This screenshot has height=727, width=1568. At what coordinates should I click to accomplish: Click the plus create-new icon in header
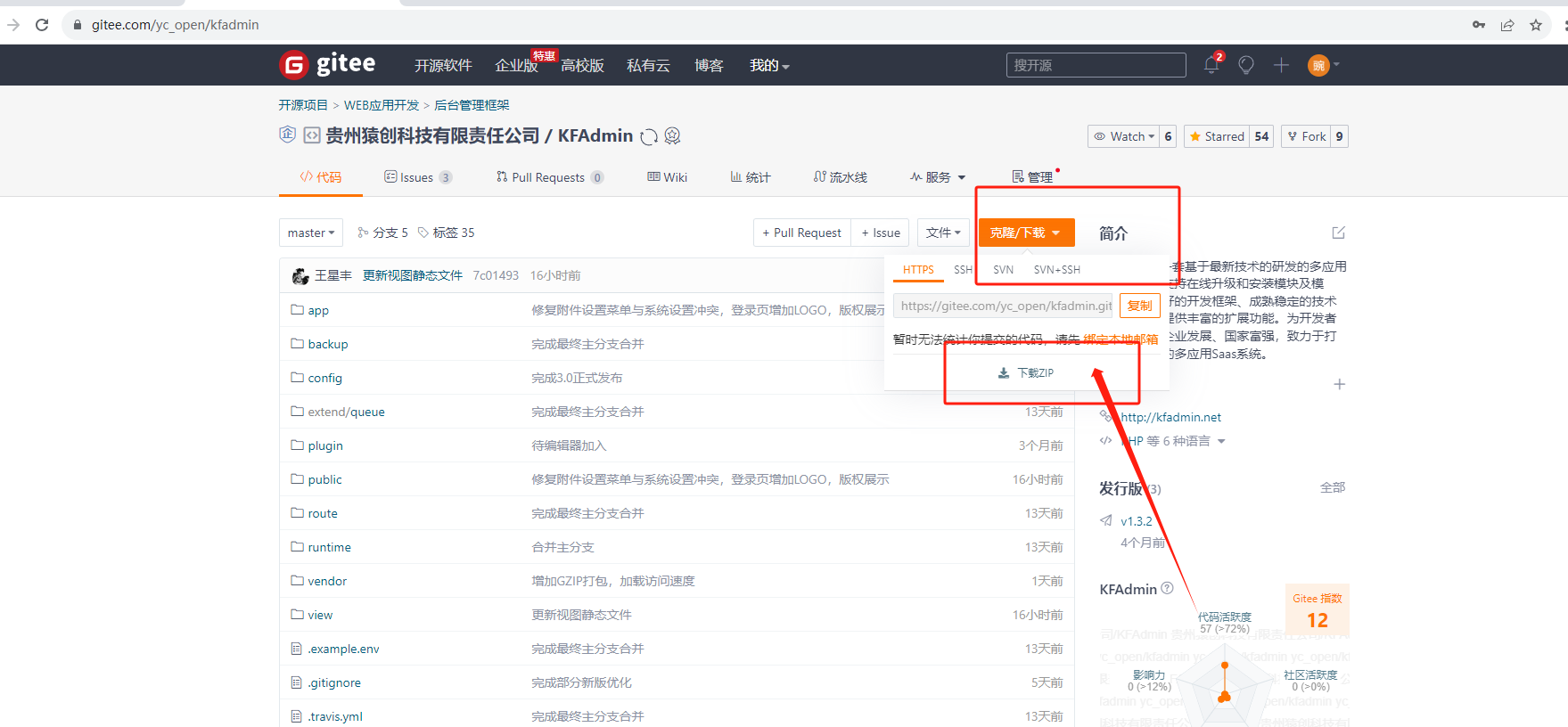(x=1281, y=65)
